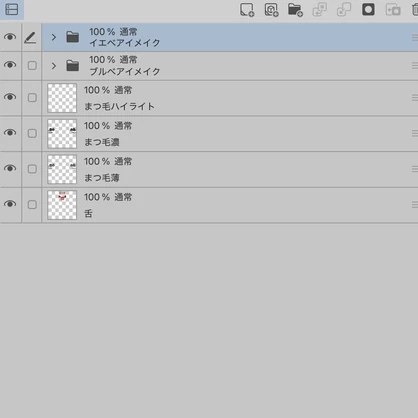
Task: Check the selection box for まつ毛濃
Action: coord(32,133)
